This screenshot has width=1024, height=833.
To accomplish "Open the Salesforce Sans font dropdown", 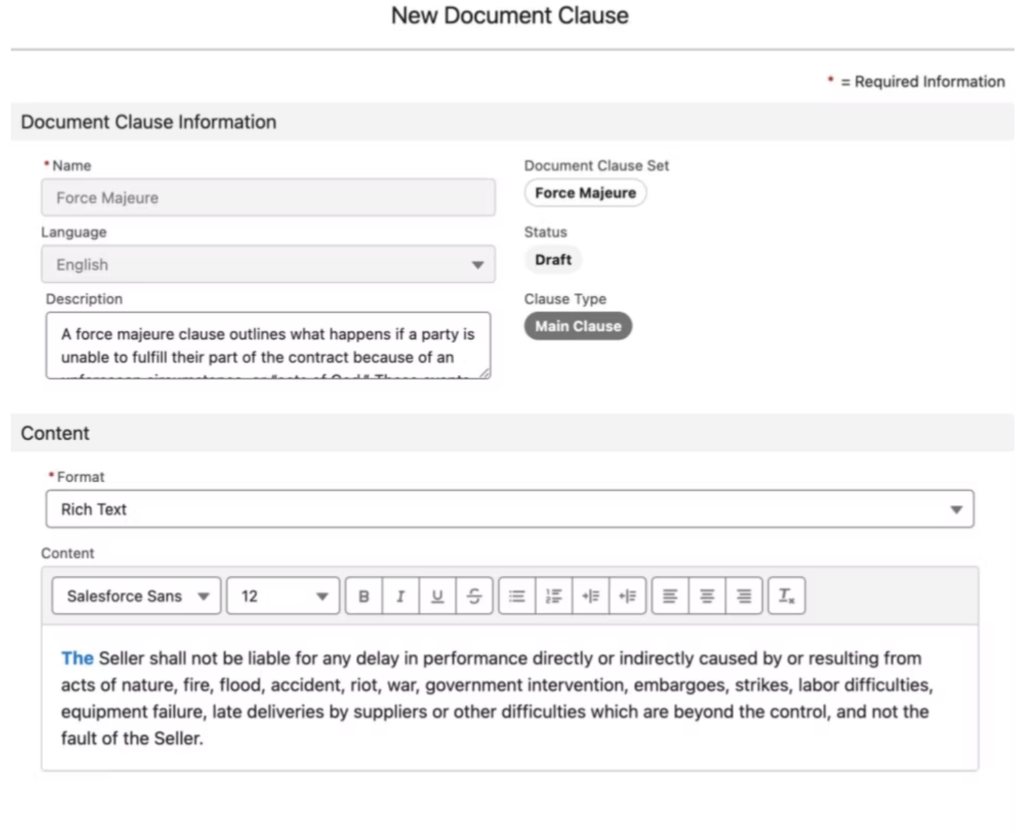I will click(x=135, y=596).
